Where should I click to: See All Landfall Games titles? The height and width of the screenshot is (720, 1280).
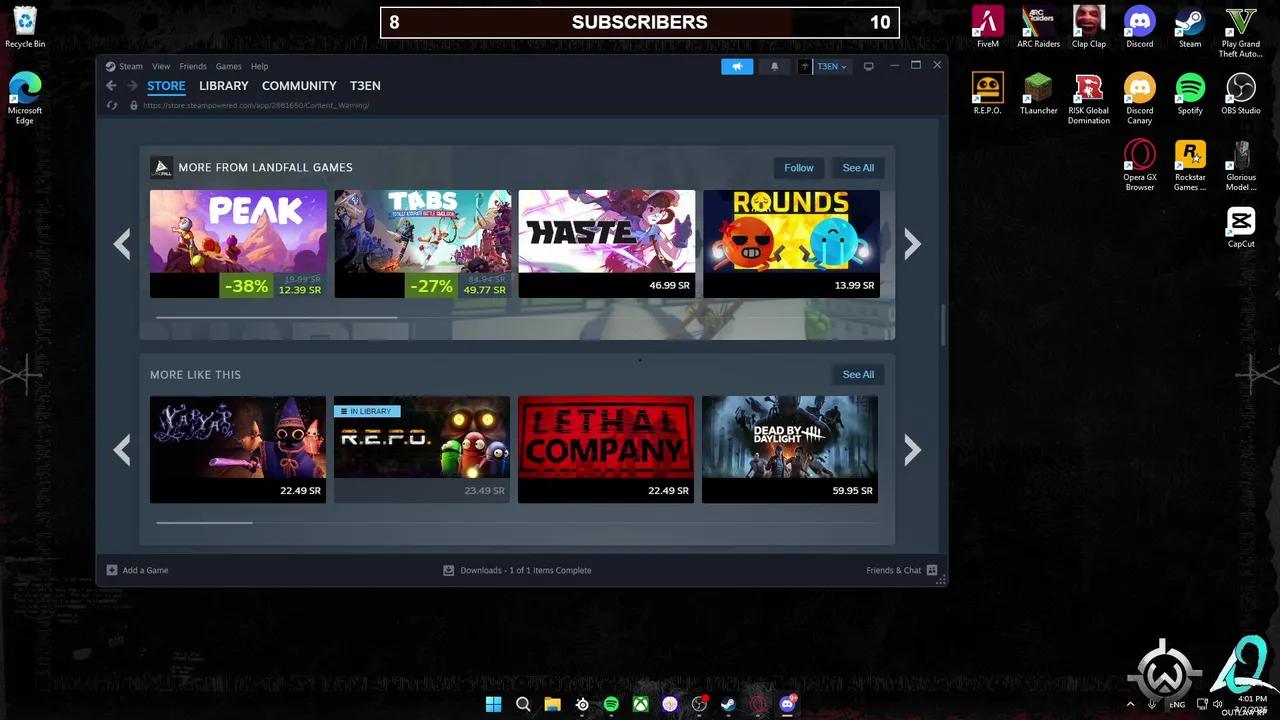858,168
